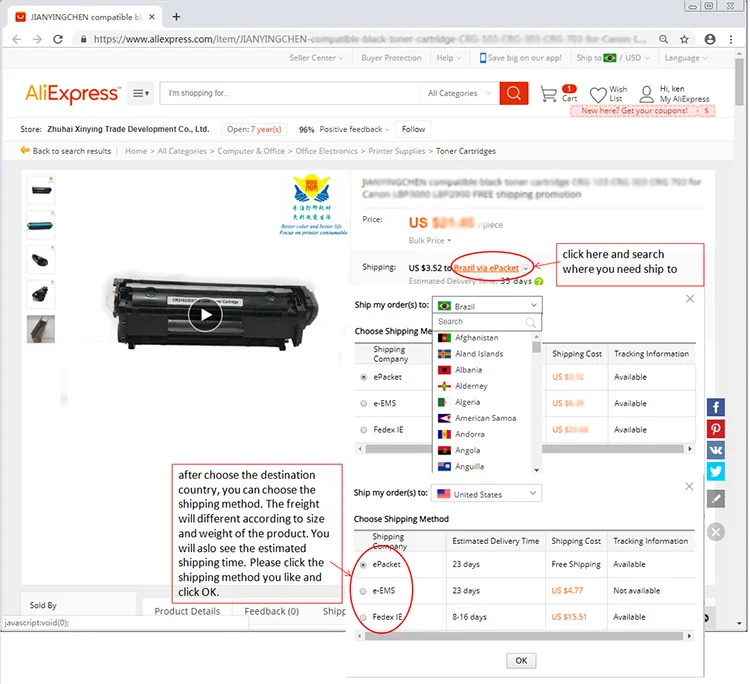Viewport: 750px width, 684px height.
Task: Follow the Zhuhai Xinying store
Action: tap(413, 129)
